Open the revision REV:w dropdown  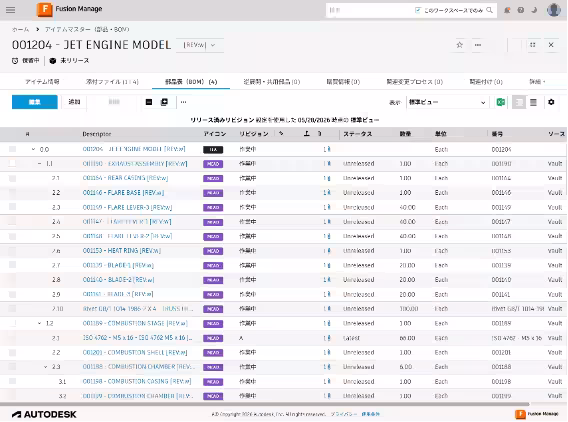pyautogui.click(x=200, y=45)
